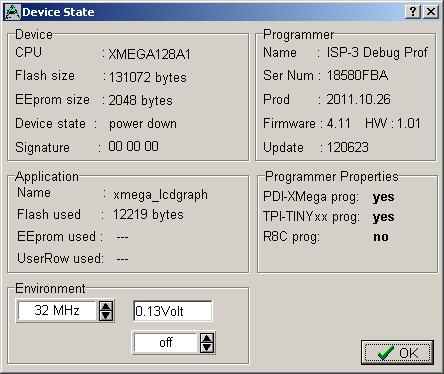
Task: Select the serial number 18580FBA
Action: coord(357,75)
